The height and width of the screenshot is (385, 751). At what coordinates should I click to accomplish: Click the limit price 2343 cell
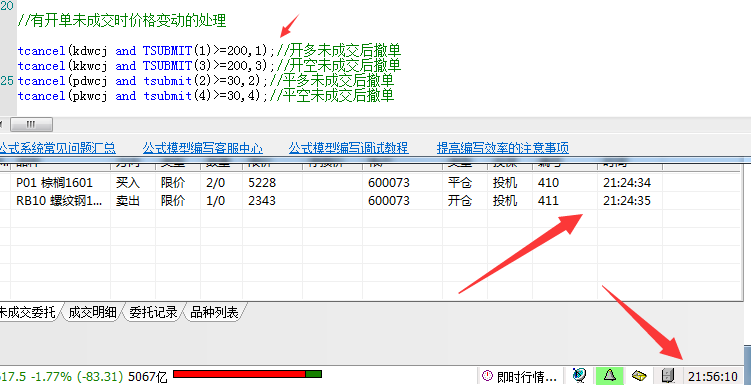(273, 200)
